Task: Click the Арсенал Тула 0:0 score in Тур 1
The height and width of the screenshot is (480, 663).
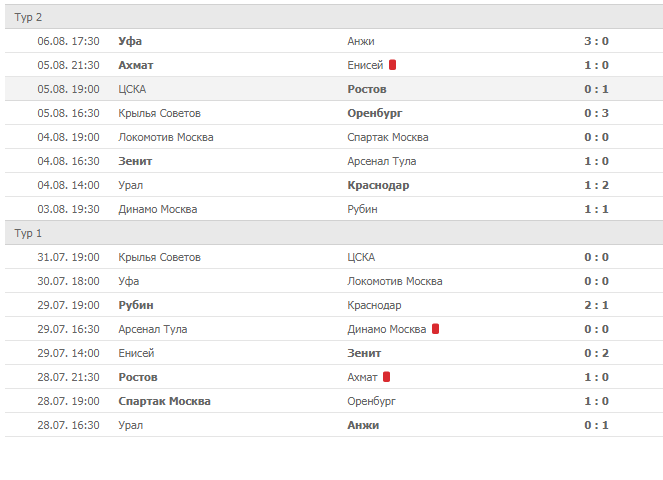Action: (x=596, y=329)
